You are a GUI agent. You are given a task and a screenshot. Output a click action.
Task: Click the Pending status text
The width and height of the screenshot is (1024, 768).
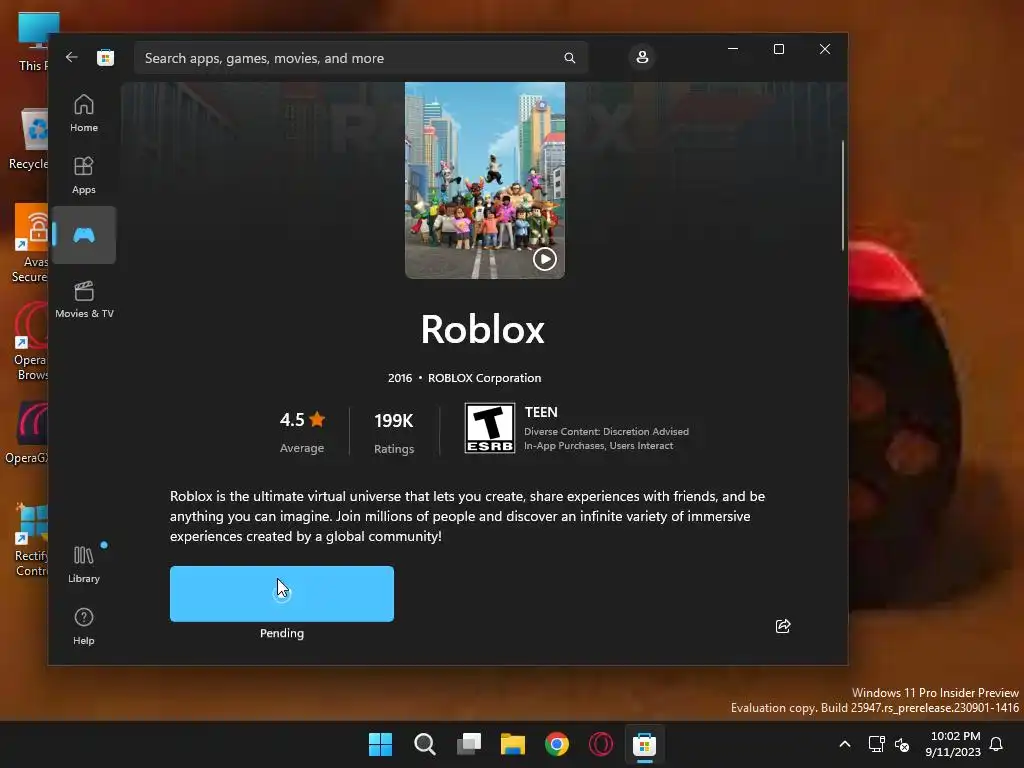281,633
